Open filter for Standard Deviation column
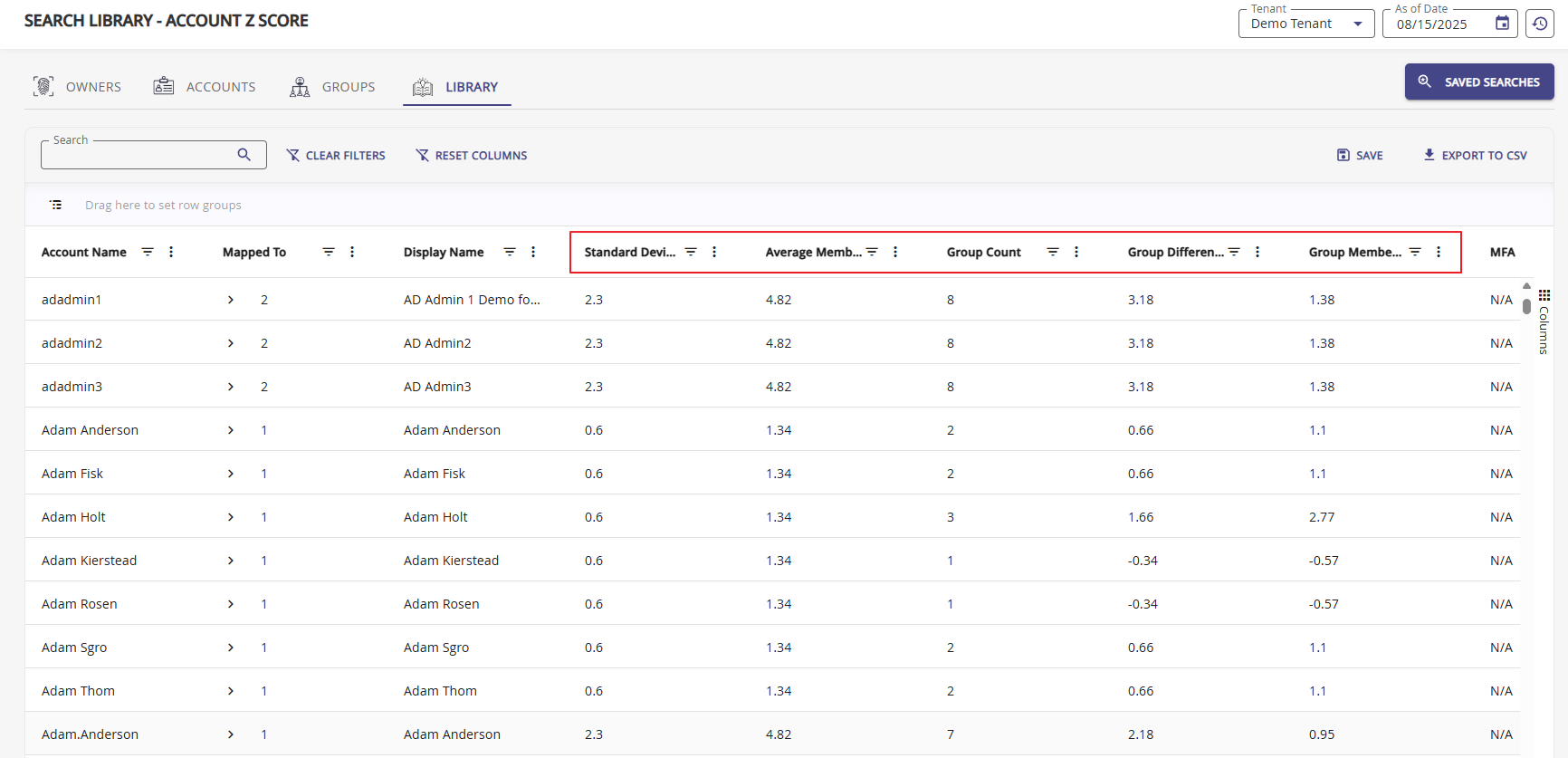The height and width of the screenshot is (758, 1568). (x=691, y=252)
